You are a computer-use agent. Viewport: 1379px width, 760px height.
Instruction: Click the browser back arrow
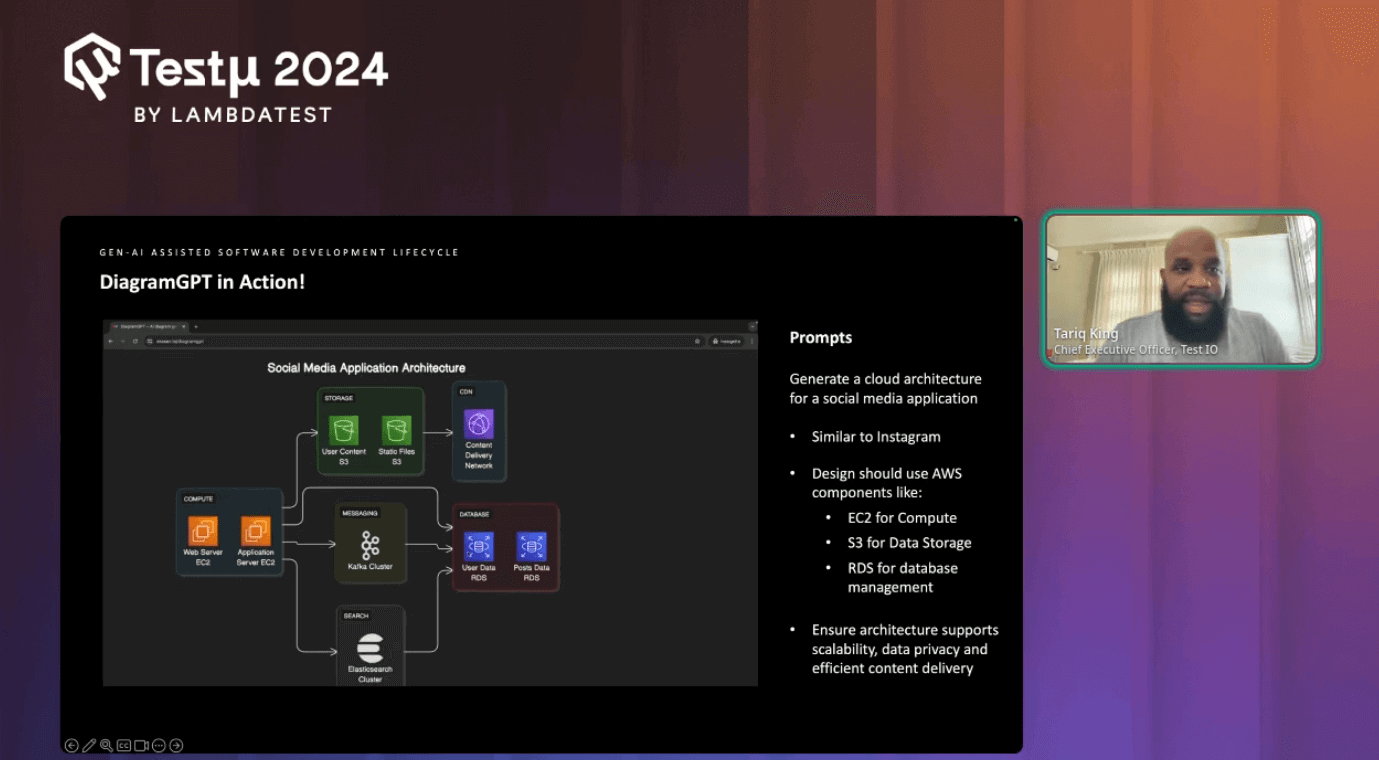pyautogui.click(x=111, y=341)
